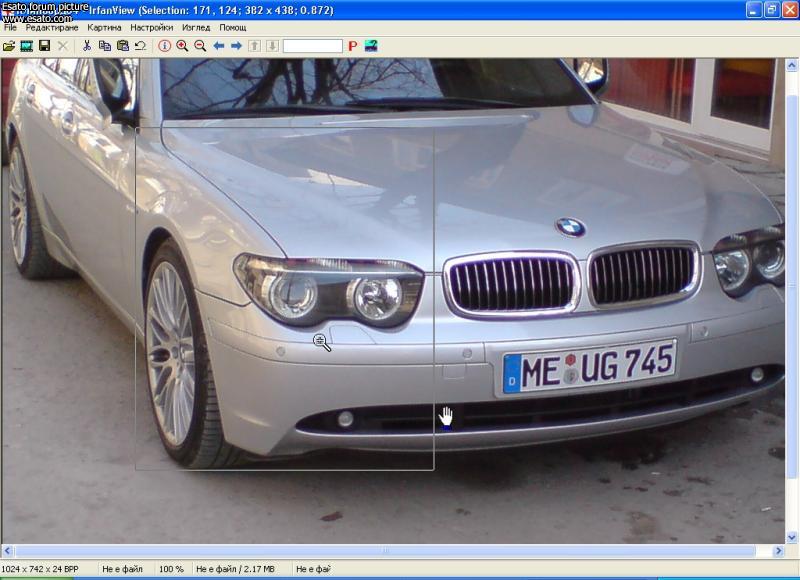Screen dimensions: 800x580
Task: Open the Настройки menu
Action: click(152, 28)
